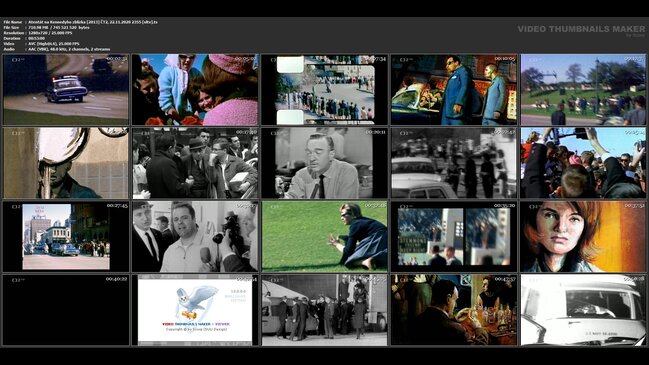
Task: Click the painted red-haired woman portrait thumbnail
Action: coord(583,236)
